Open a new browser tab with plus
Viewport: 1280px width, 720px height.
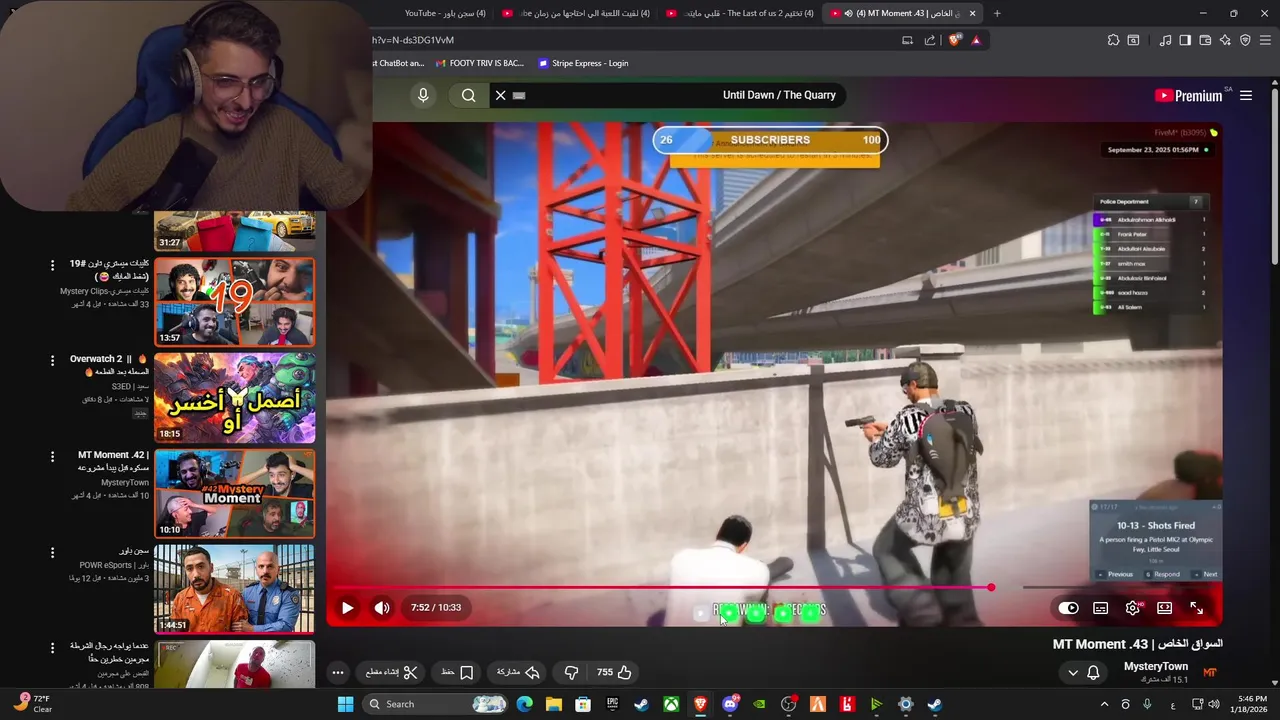point(996,13)
